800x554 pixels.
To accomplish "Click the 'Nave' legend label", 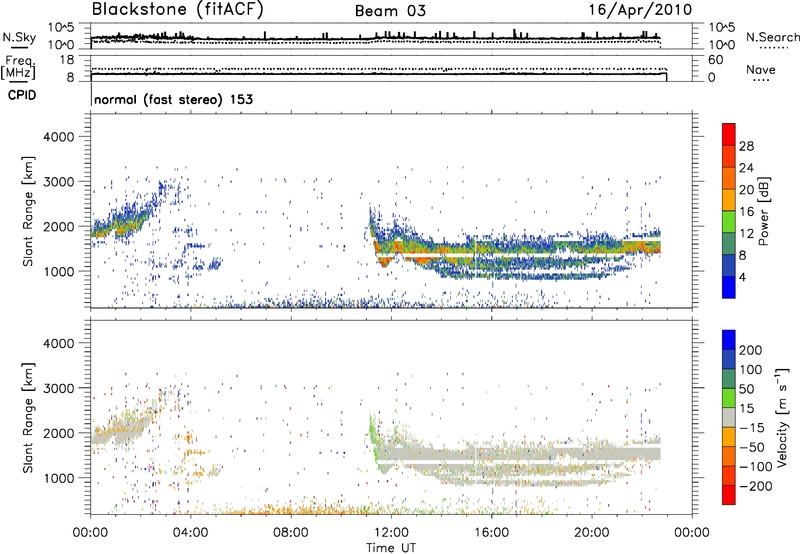I will click(760, 69).
